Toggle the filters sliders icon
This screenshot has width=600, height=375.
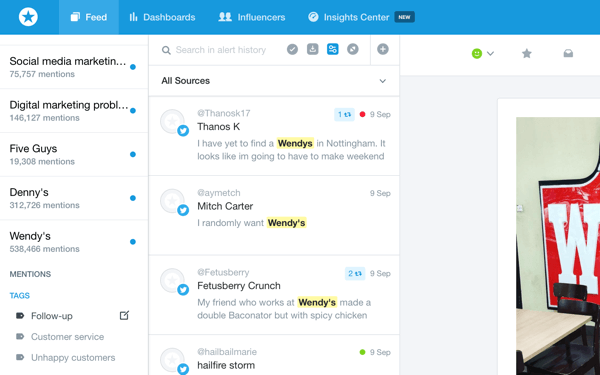333,49
